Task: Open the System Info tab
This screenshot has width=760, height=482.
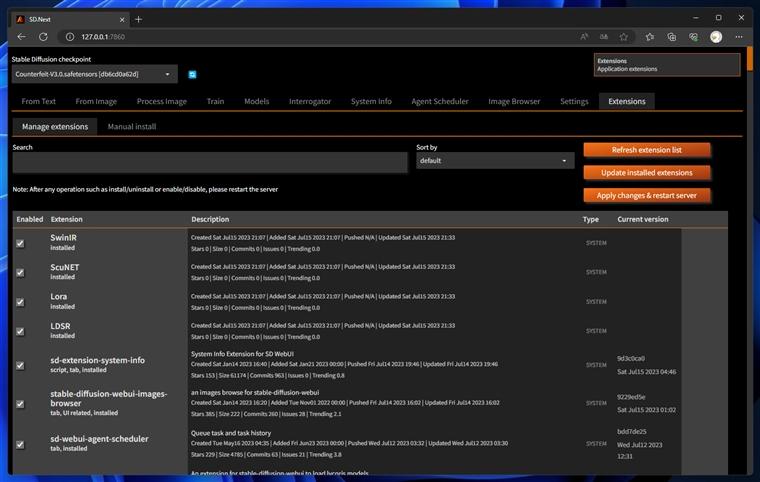Action: click(x=371, y=101)
